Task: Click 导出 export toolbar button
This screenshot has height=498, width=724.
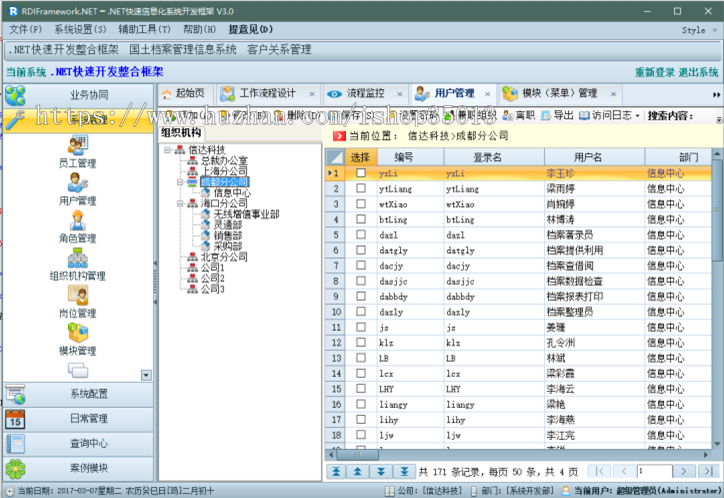Action: pyautogui.click(x=557, y=115)
